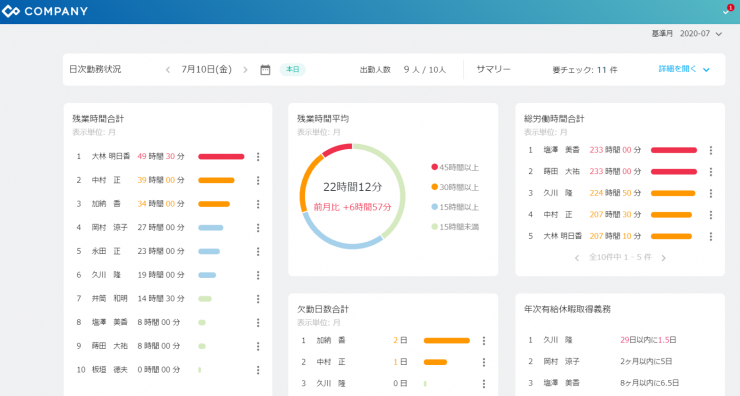Click 要チェック: 11 件 text
The width and height of the screenshot is (740, 396).
point(585,70)
